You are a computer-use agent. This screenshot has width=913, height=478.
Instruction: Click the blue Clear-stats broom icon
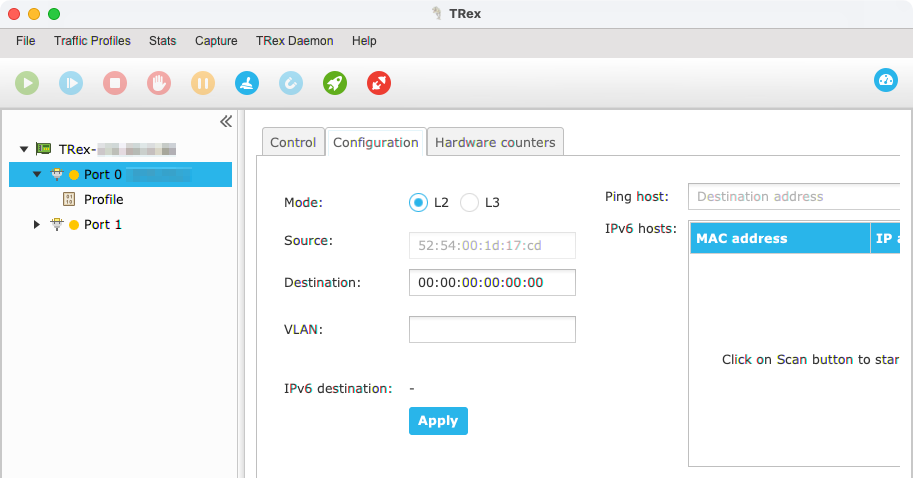tap(247, 83)
